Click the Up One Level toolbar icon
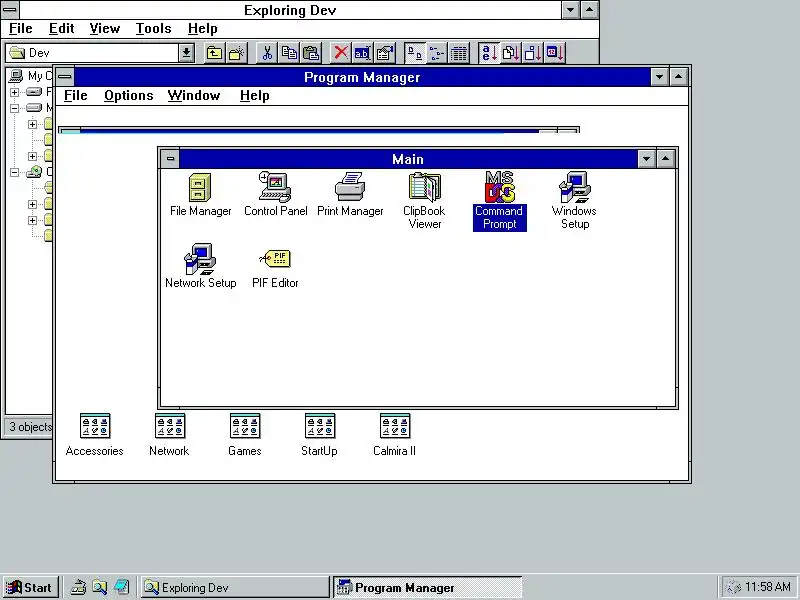Image resolution: width=800 pixels, height=600 pixels. click(214, 53)
